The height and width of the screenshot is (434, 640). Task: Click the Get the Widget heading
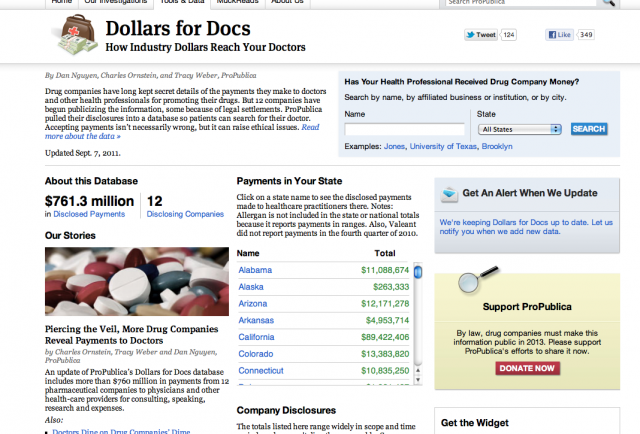click(x=475, y=423)
